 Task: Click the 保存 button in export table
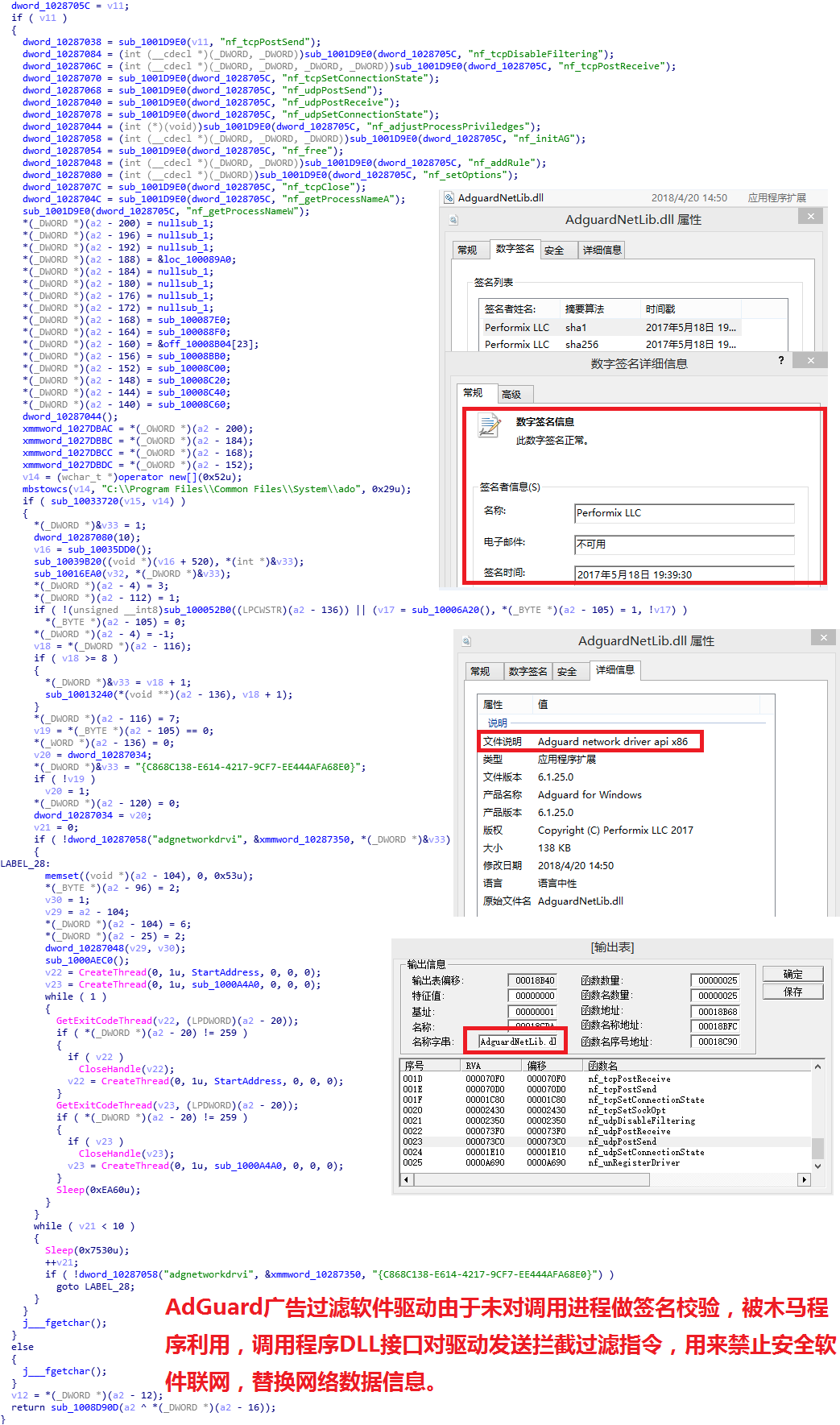pyautogui.click(x=792, y=992)
